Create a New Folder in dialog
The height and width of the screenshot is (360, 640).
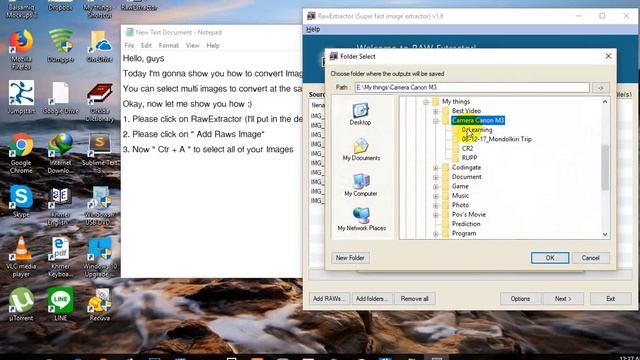click(x=350, y=258)
